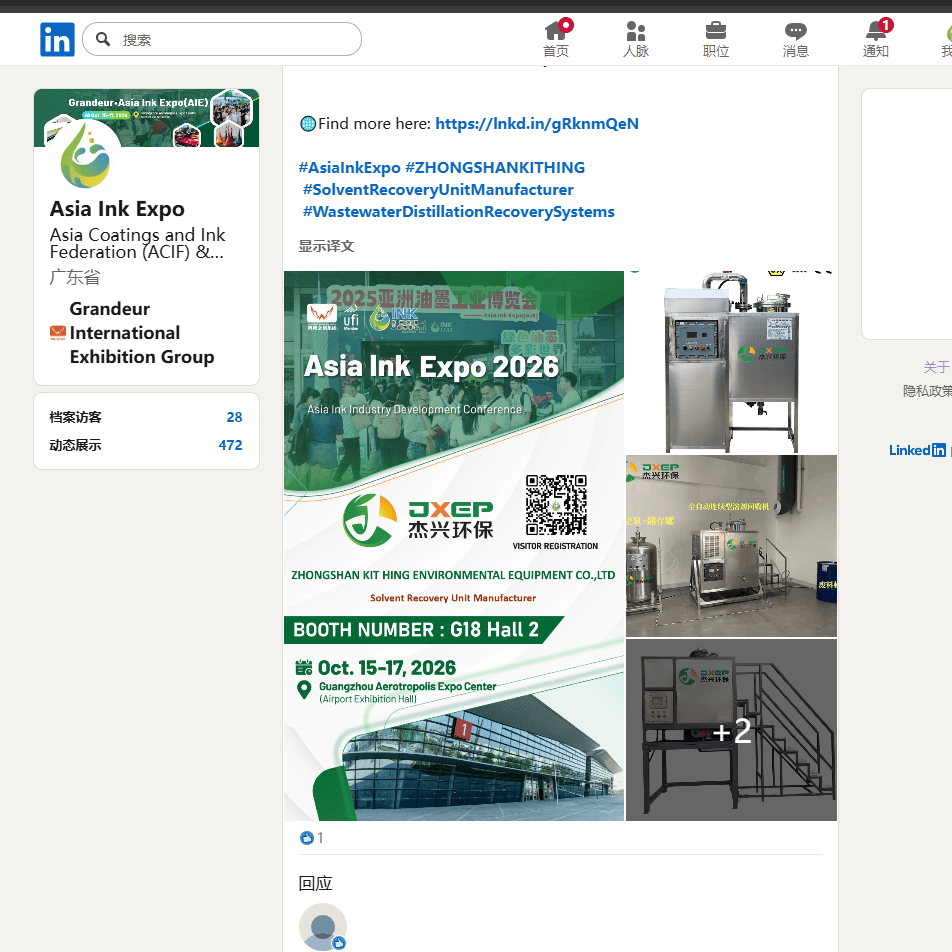Click the #AsiaInkExpo hashtag
Viewport: 952px width, 952px height.
click(x=349, y=168)
